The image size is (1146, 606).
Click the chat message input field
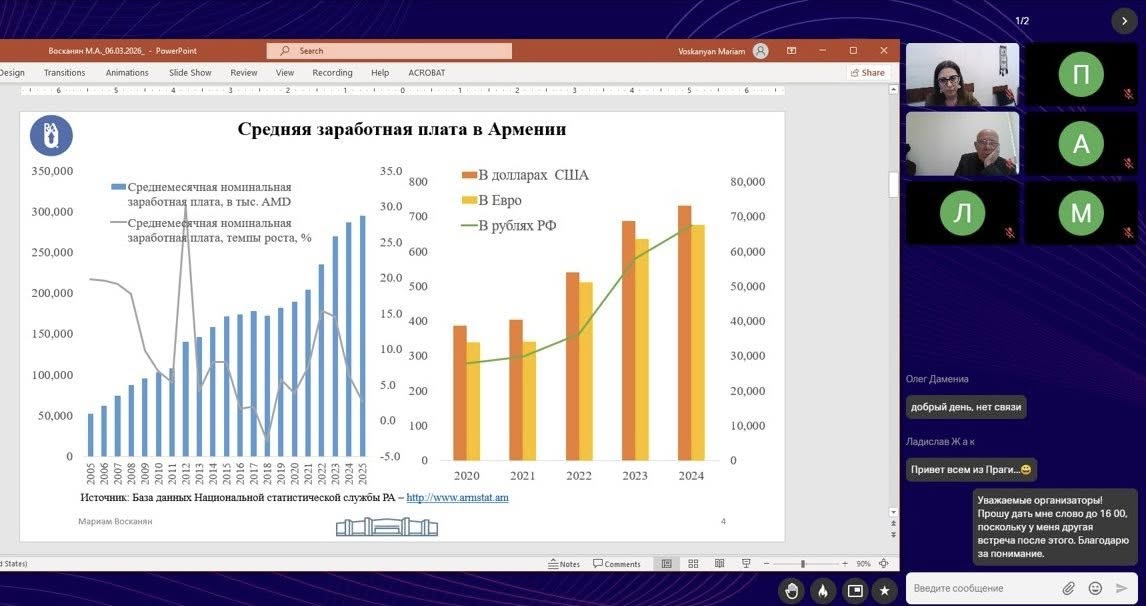click(980, 588)
